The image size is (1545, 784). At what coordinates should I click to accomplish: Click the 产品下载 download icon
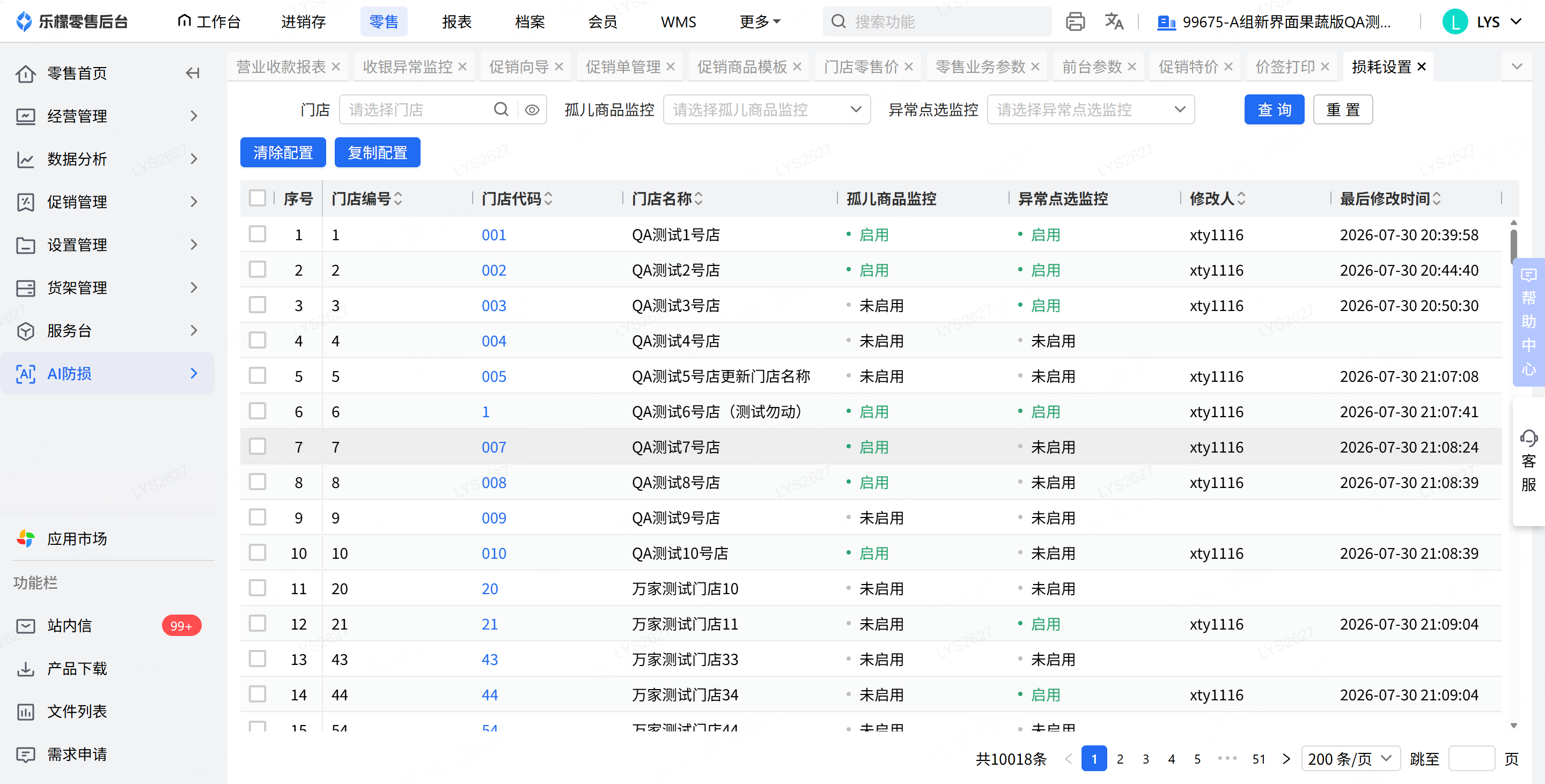[25, 669]
